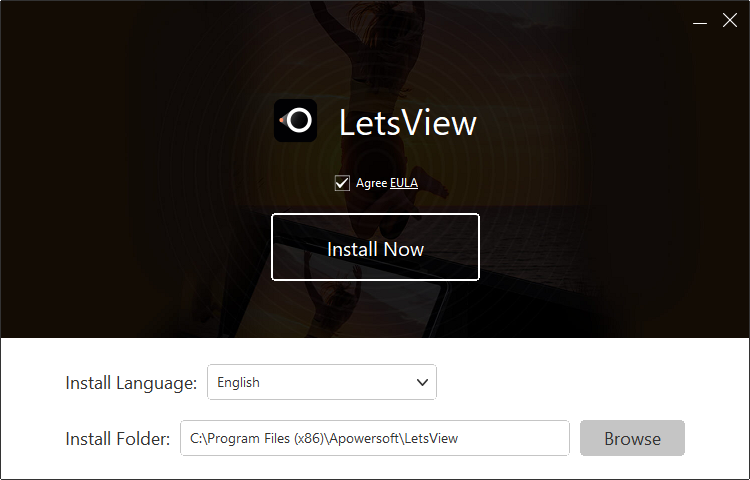Click the Install Folder path field
The image size is (750, 480).
click(375, 438)
